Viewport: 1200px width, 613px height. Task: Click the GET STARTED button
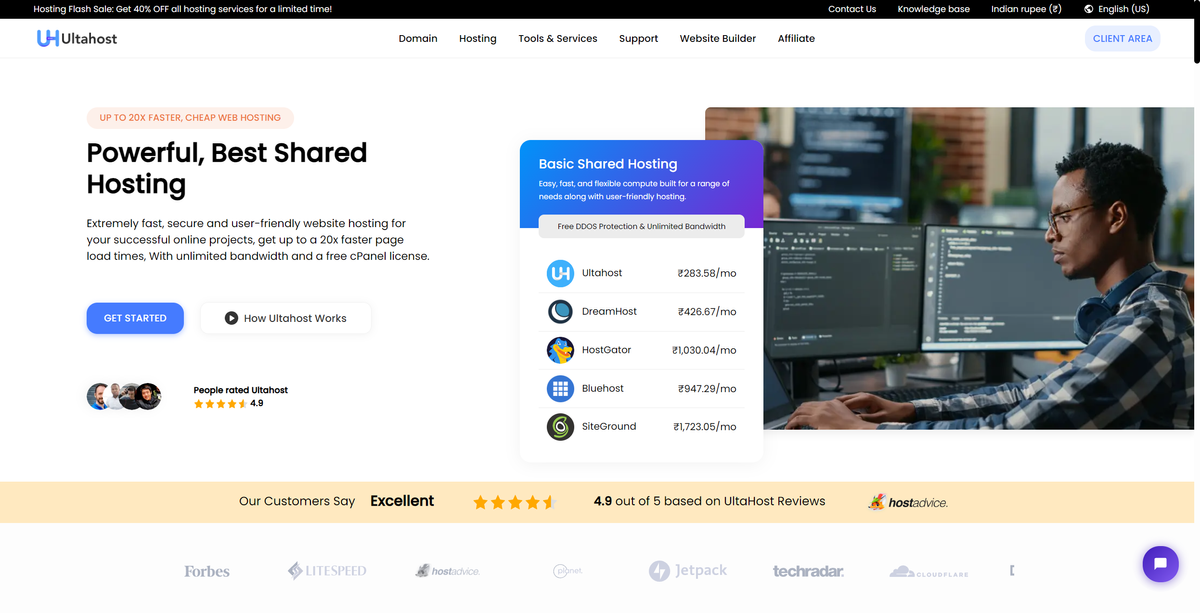pyautogui.click(x=135, y=317)
